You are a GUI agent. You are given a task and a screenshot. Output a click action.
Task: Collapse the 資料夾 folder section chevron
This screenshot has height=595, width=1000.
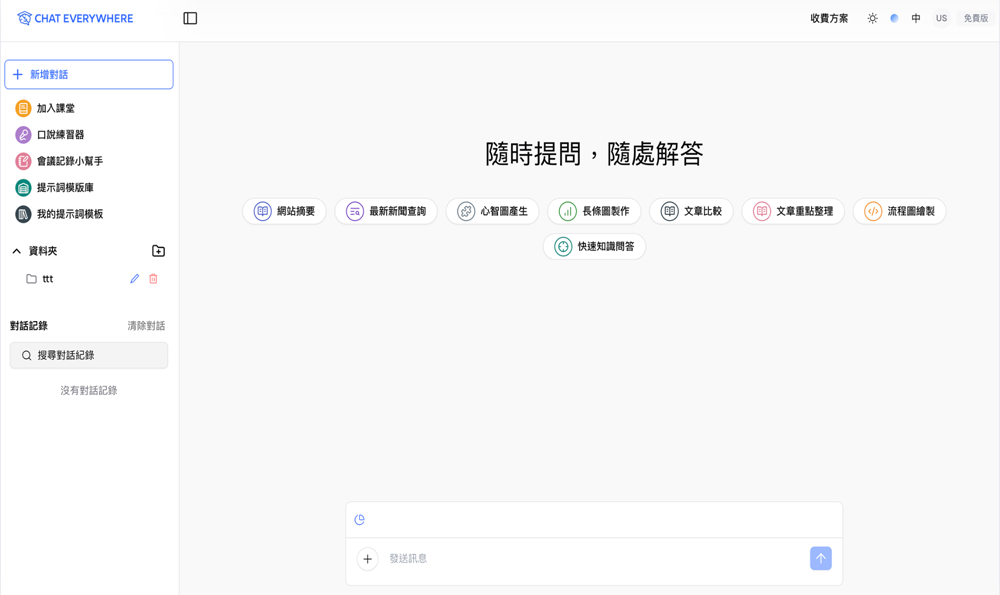click(17, 251)
